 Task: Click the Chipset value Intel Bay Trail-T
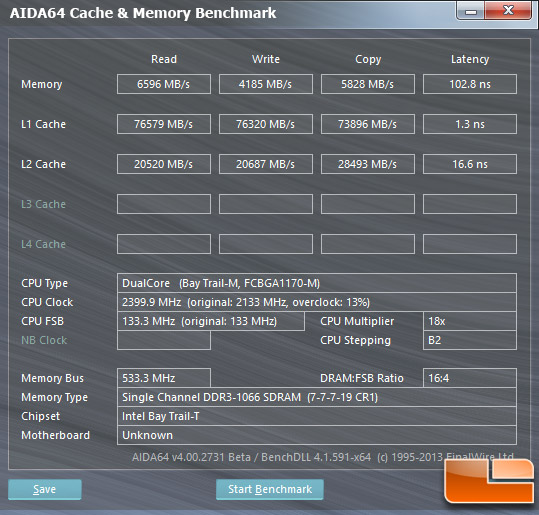point(317,416)
